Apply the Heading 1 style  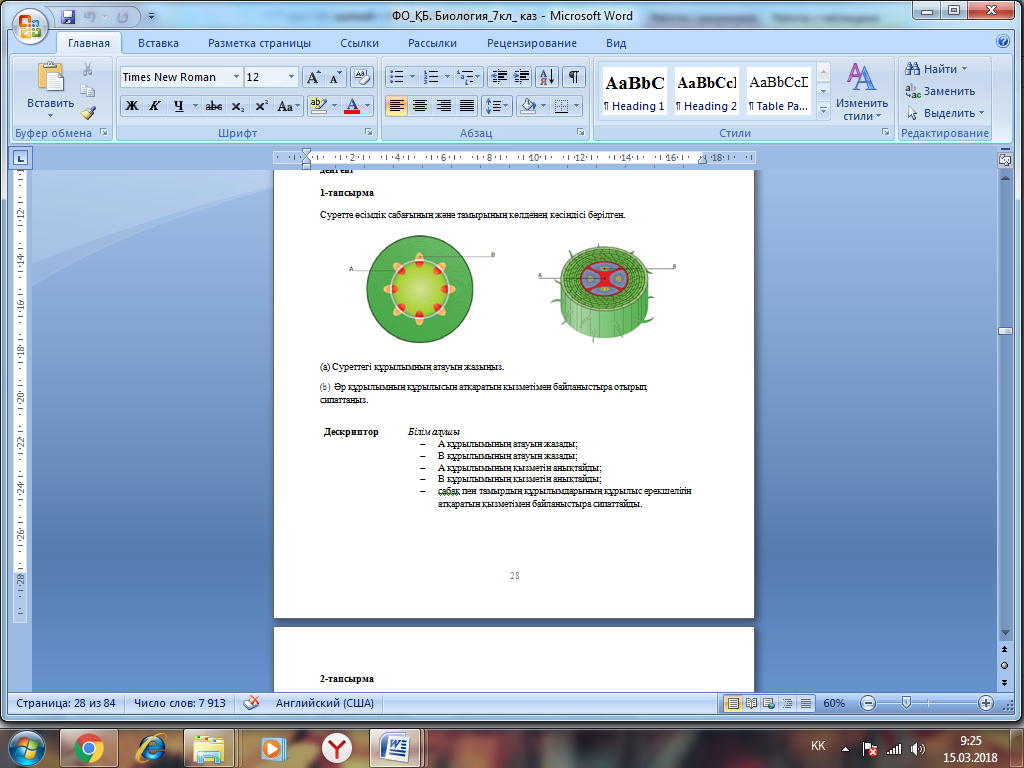pos(634,91)
